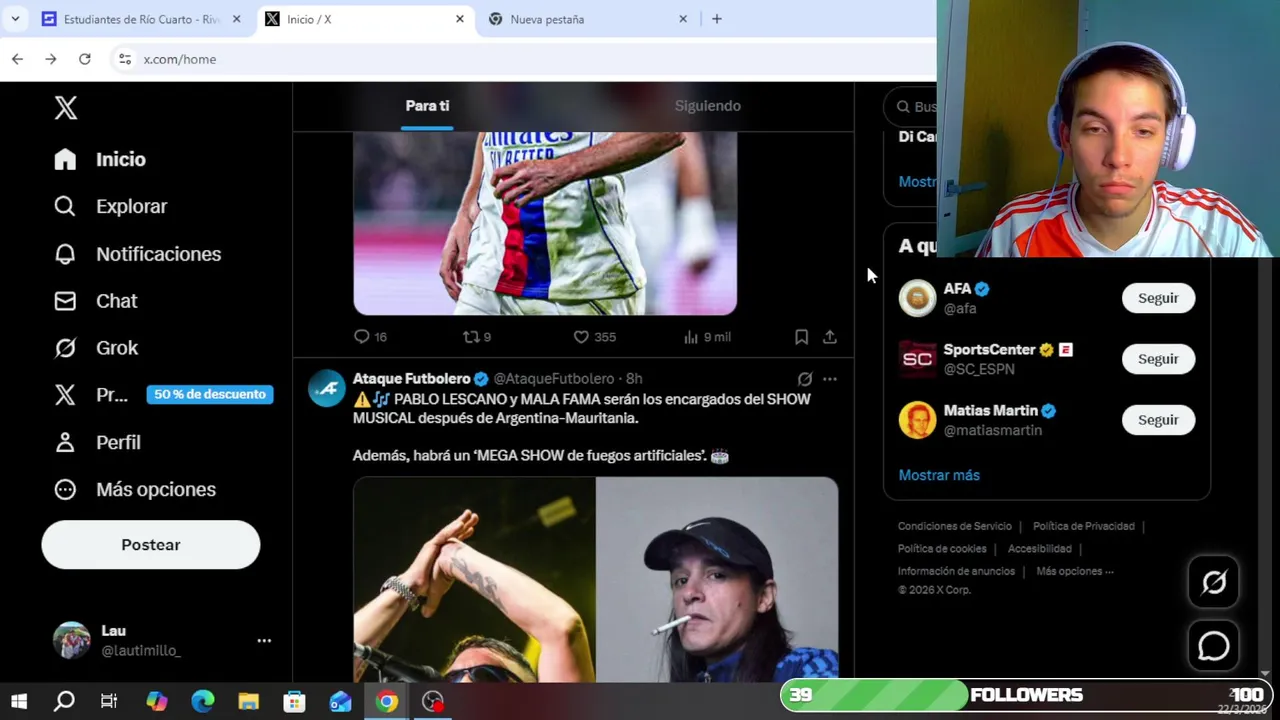This screenshot has width=1280, height=720.
Task: Switch to the Para ti tab
Action: pos(427,106)
